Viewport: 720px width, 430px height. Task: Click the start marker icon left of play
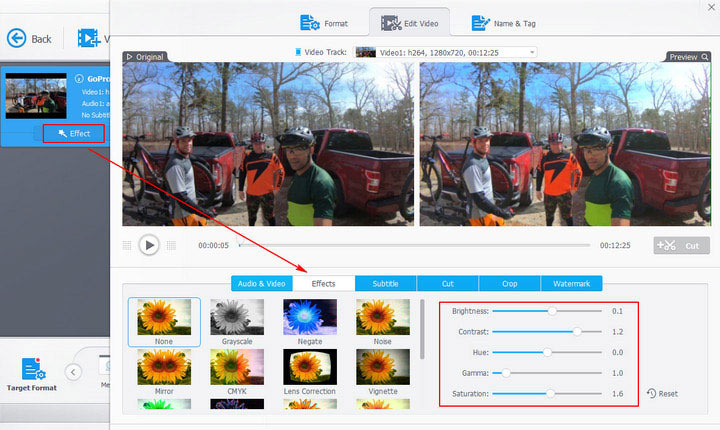[127, 245]
